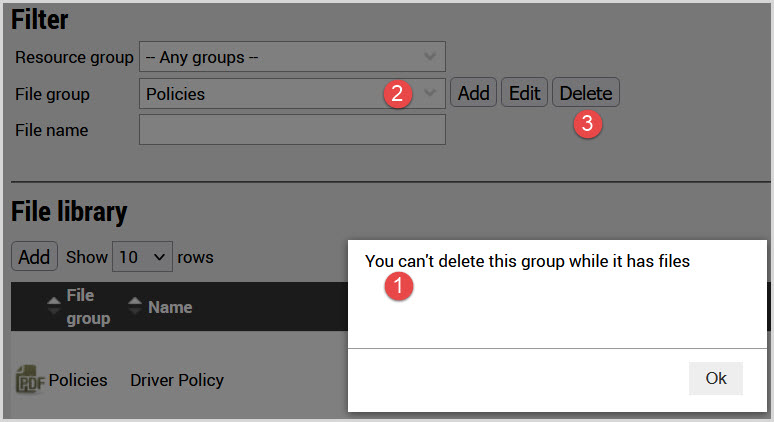Click Add button under File library
Screen dimensions: 774x422
click(x=34, y=257)
